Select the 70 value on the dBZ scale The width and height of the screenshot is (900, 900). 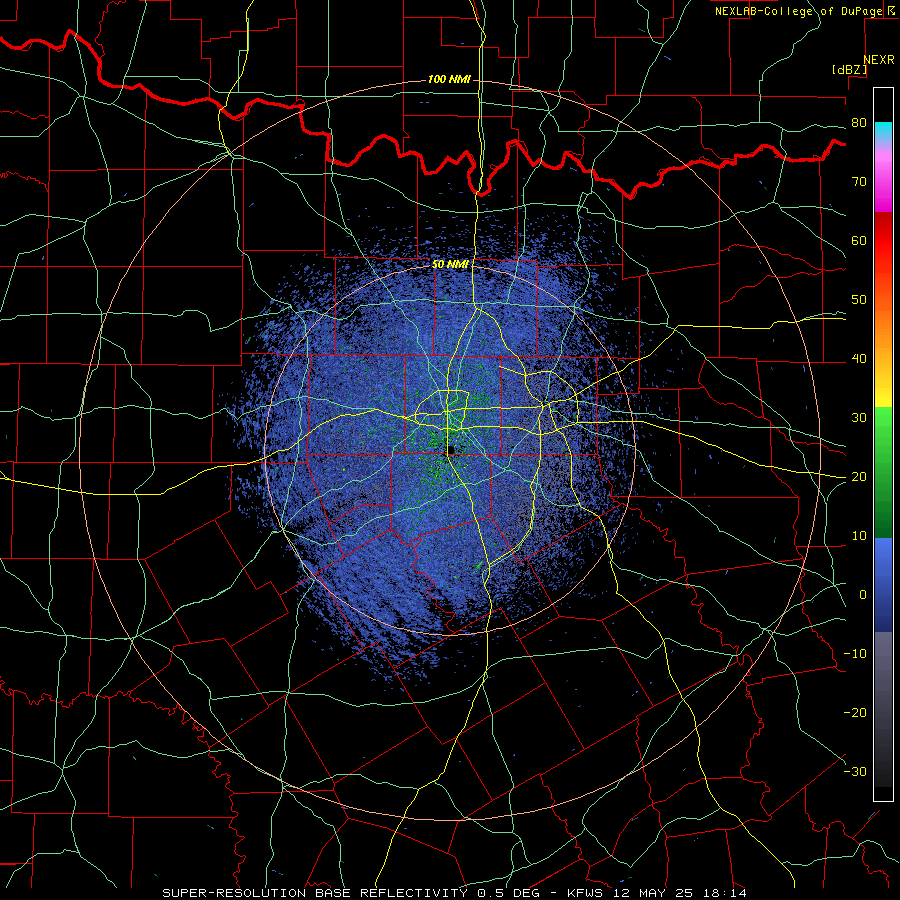point(859,182)
